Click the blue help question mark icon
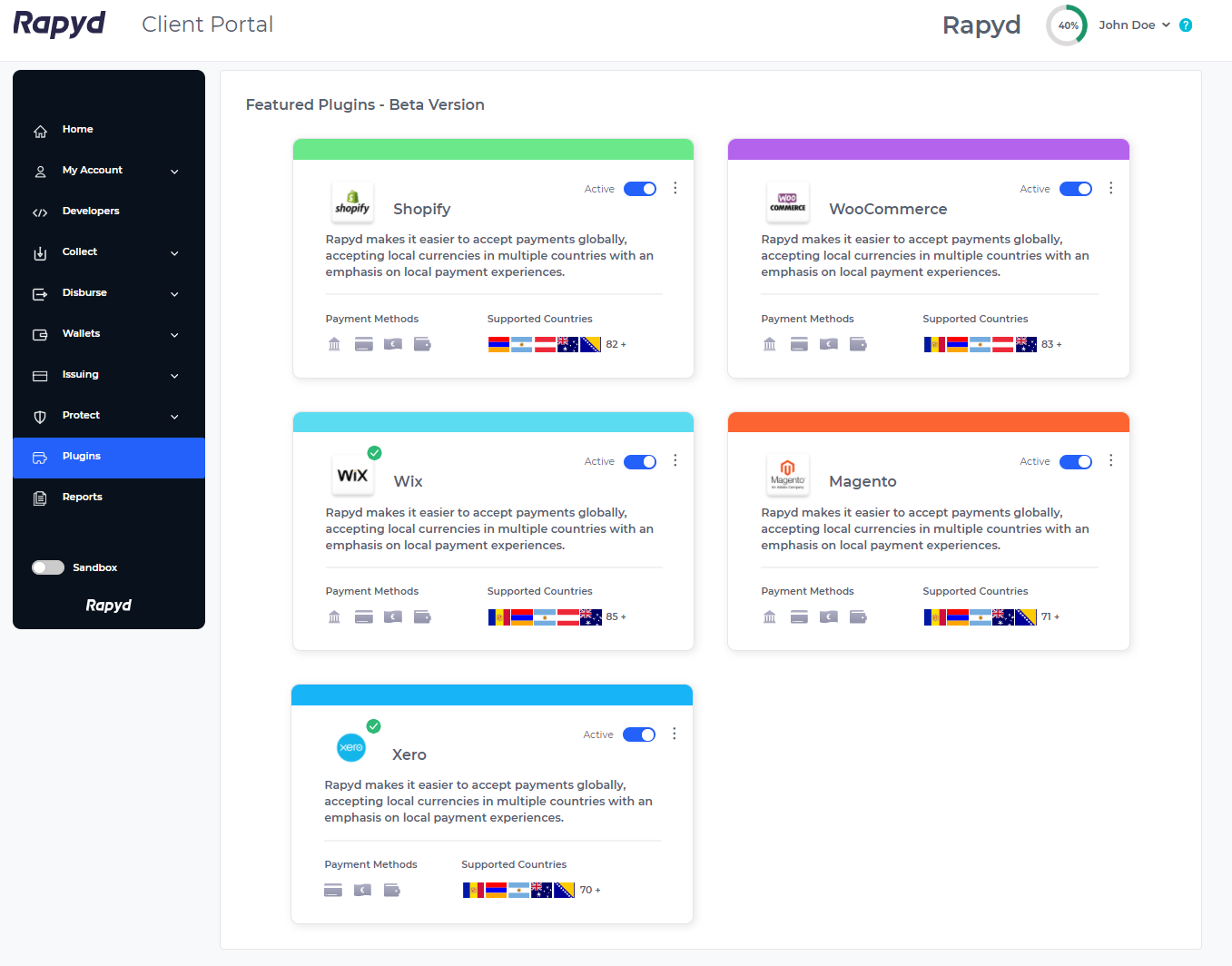The image size is (1232, 966). pyautogui.click(x=1186, y=25)
